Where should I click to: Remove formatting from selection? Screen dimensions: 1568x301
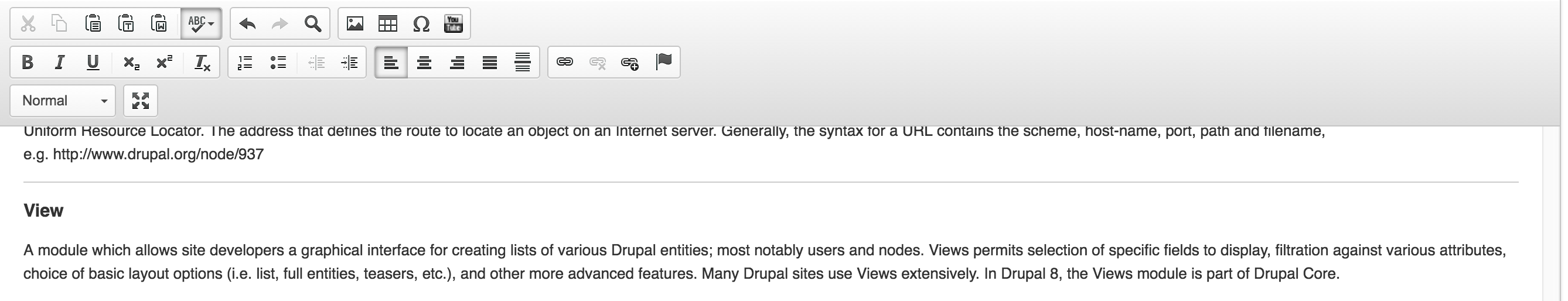point(202,62)
